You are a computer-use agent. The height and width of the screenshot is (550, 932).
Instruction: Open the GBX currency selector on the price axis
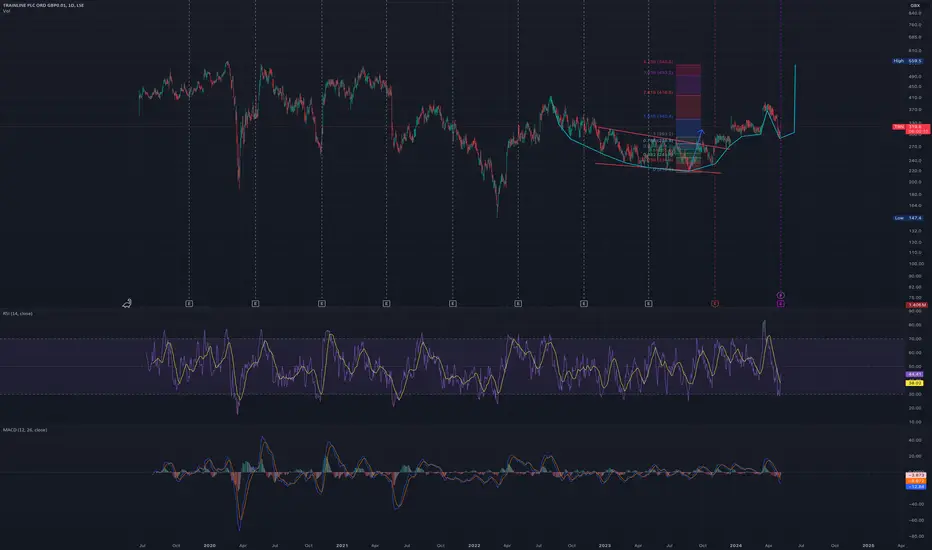pos(915,5)
